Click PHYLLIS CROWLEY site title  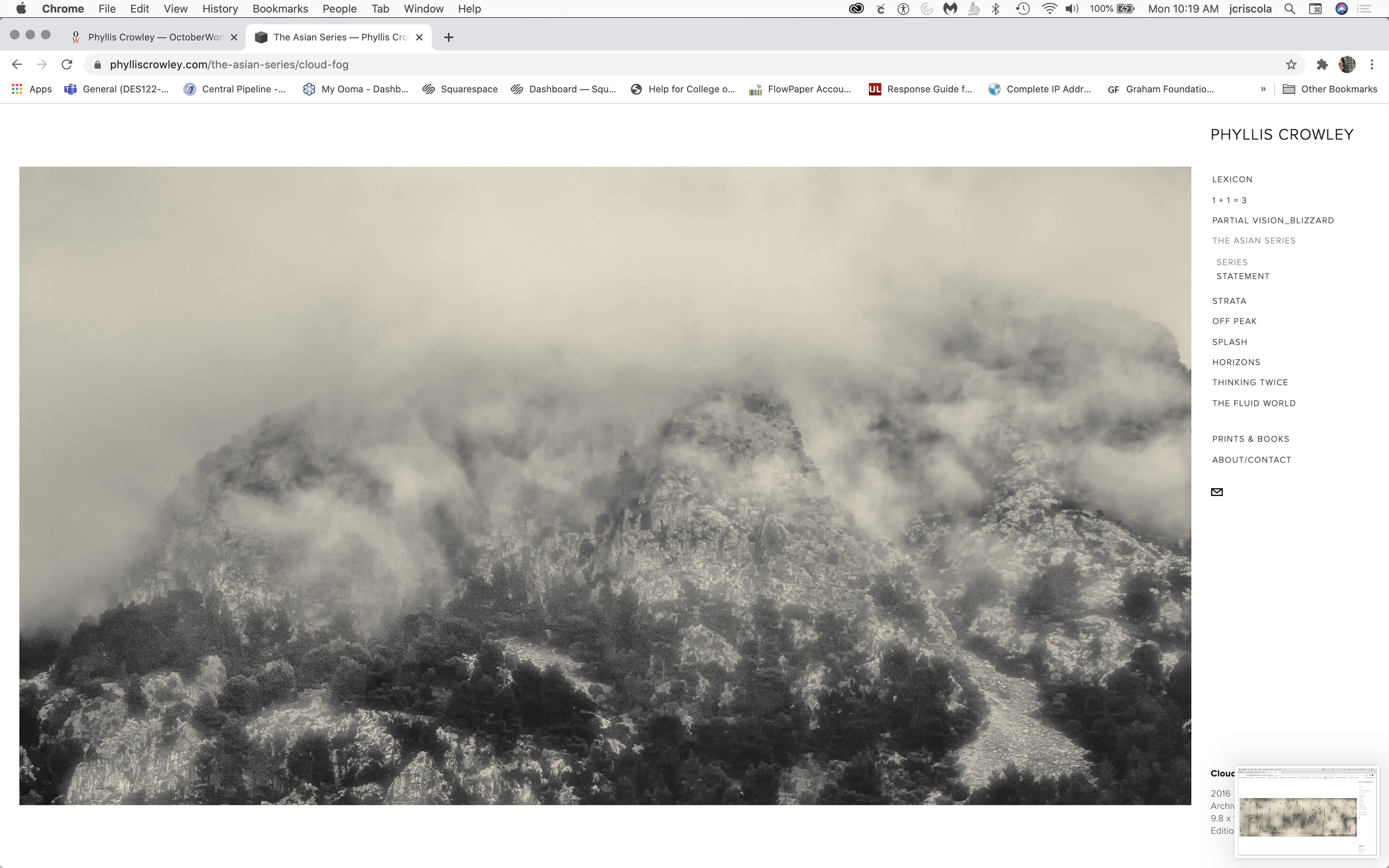click(1282, 134)
